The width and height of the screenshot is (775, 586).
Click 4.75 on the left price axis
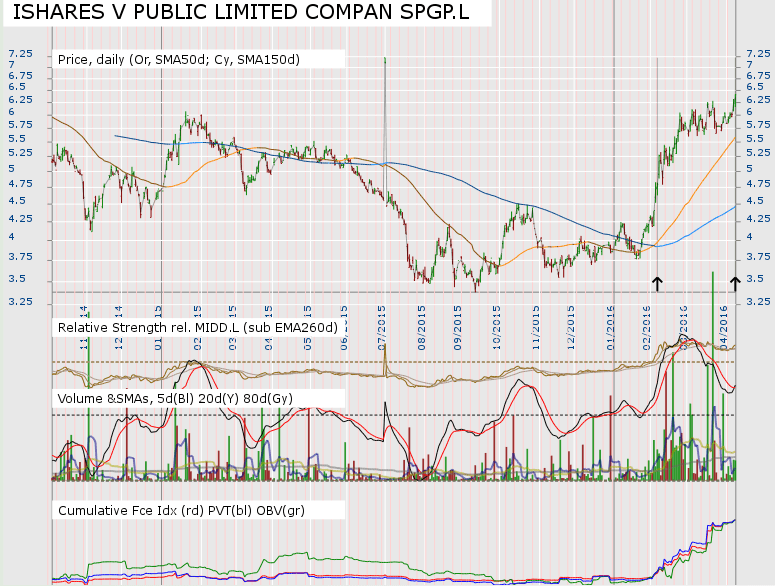point(20,184)
